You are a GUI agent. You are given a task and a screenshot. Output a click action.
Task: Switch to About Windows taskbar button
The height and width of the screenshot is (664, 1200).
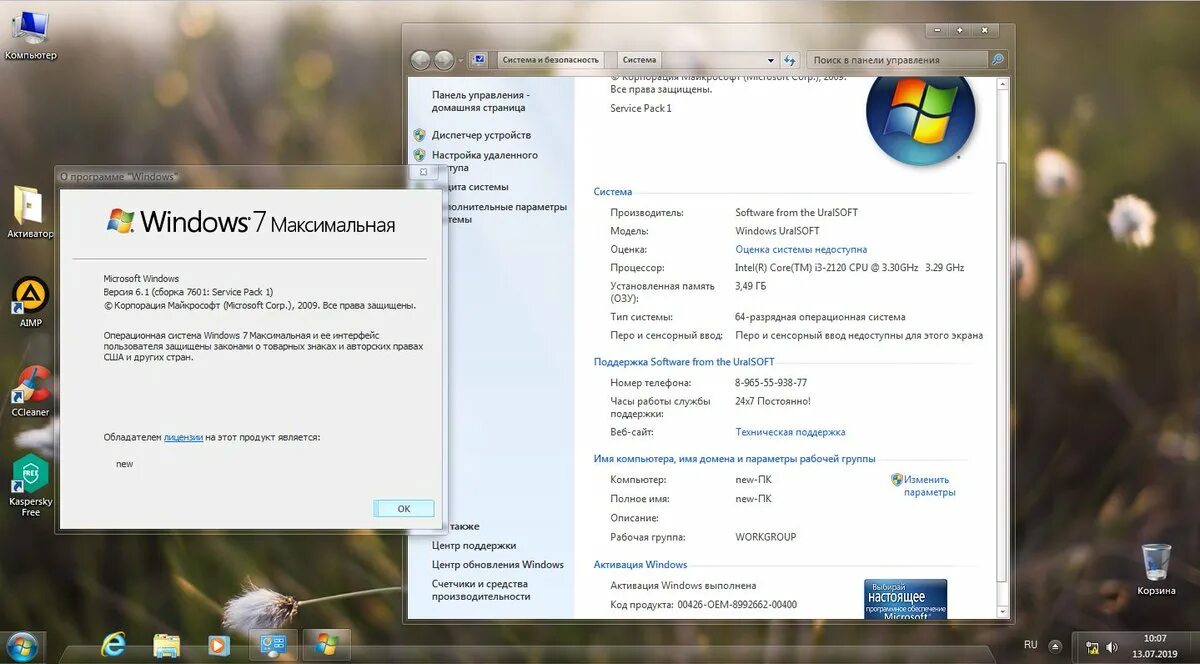(326, 645)
